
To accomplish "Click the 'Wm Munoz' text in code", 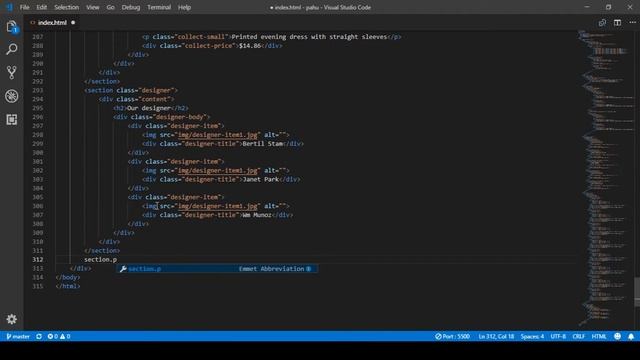I will click(x=257, y=215).
